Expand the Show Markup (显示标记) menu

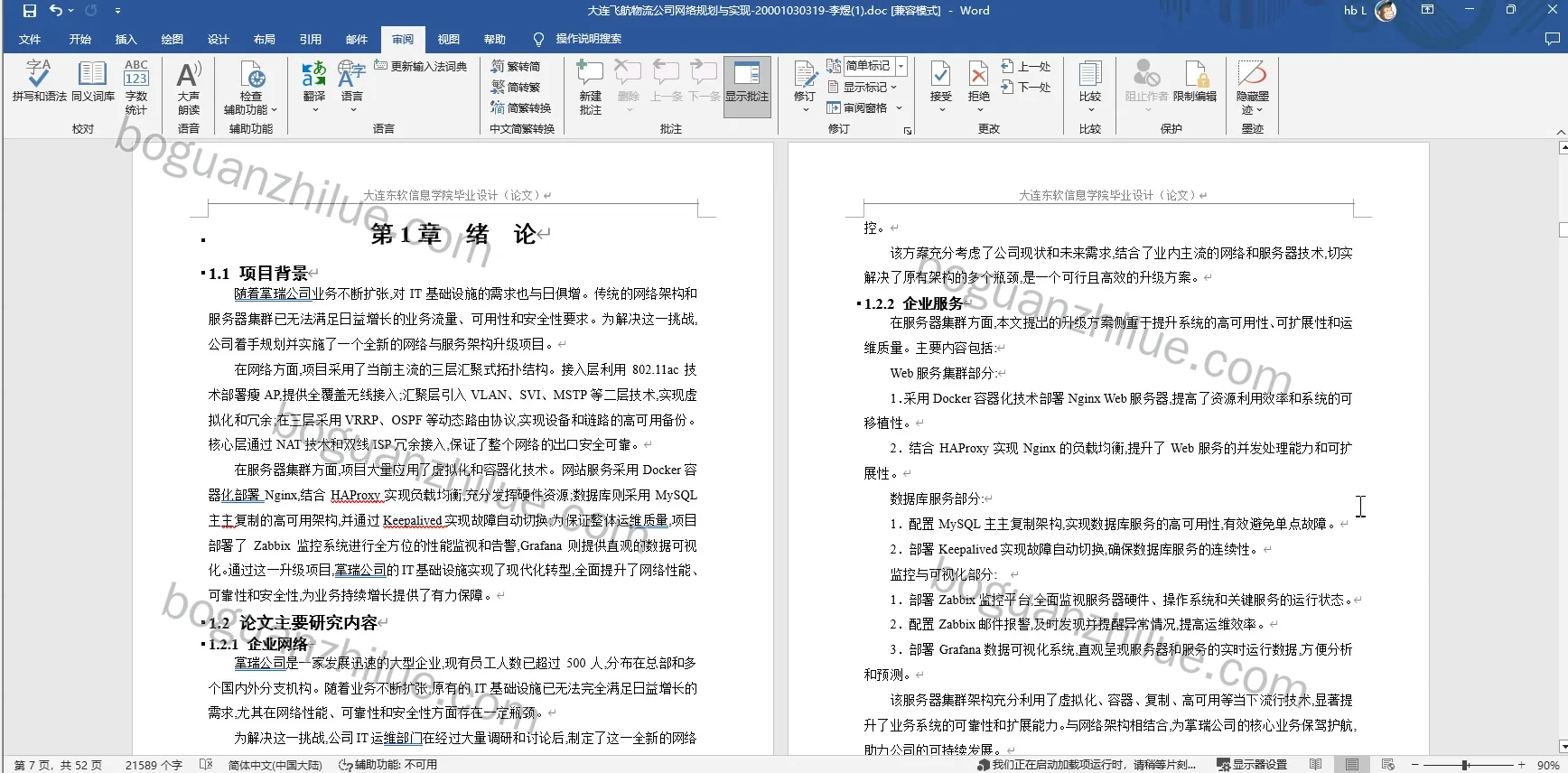(863, 87)
